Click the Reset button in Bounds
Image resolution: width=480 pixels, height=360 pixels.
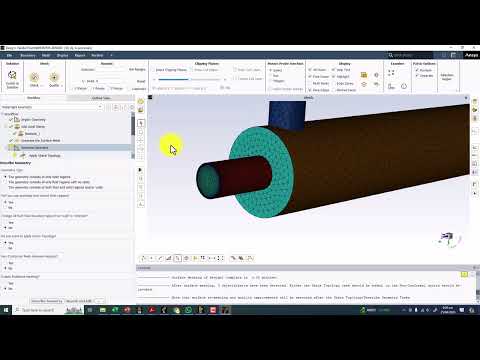[x=141, y=81]
